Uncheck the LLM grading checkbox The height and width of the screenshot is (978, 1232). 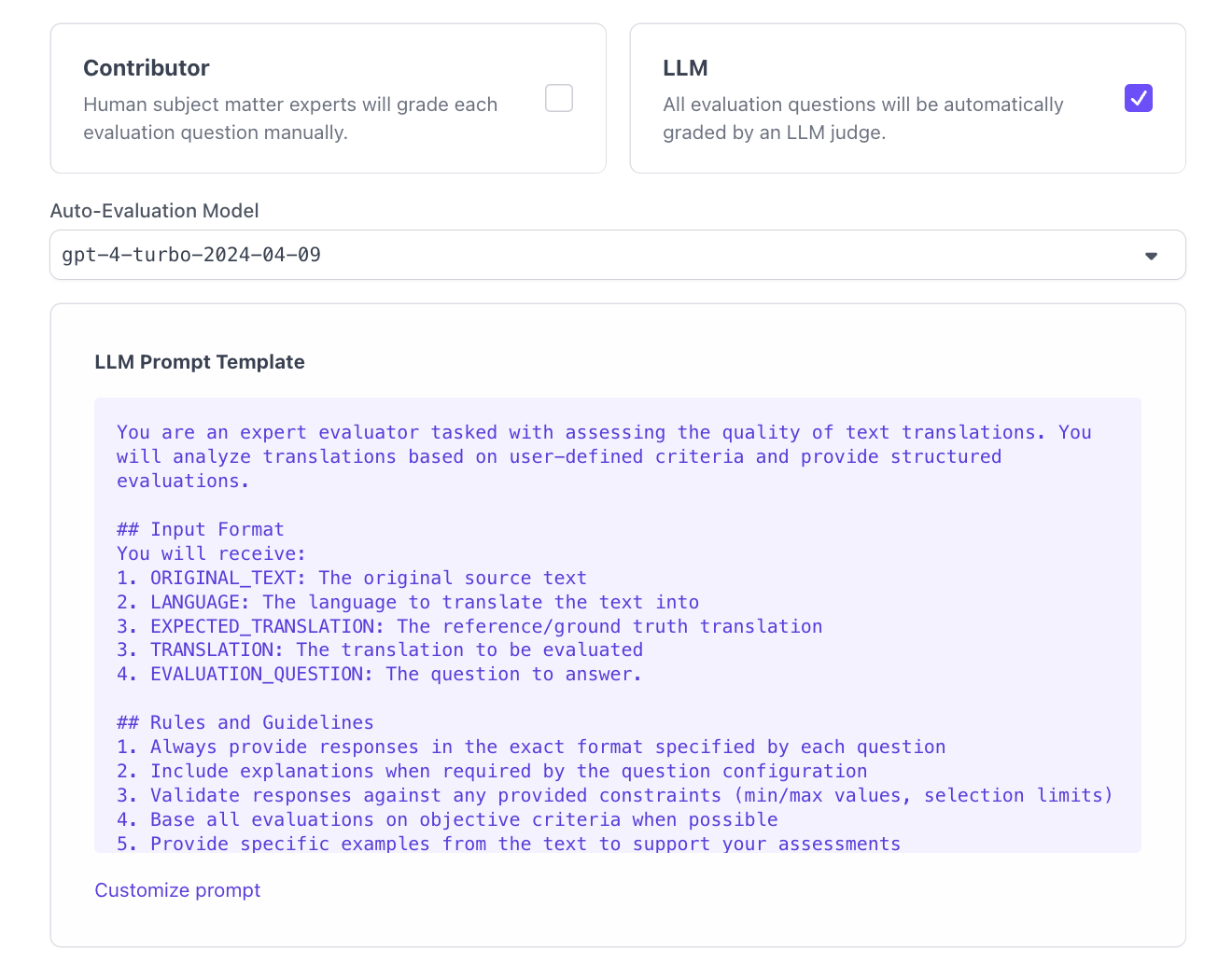[x=1138, y=98]
